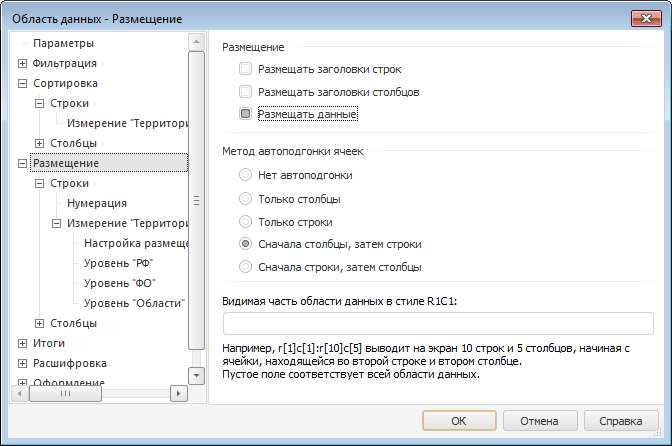Choose Только столбцы autofit option

pos(246,198)
